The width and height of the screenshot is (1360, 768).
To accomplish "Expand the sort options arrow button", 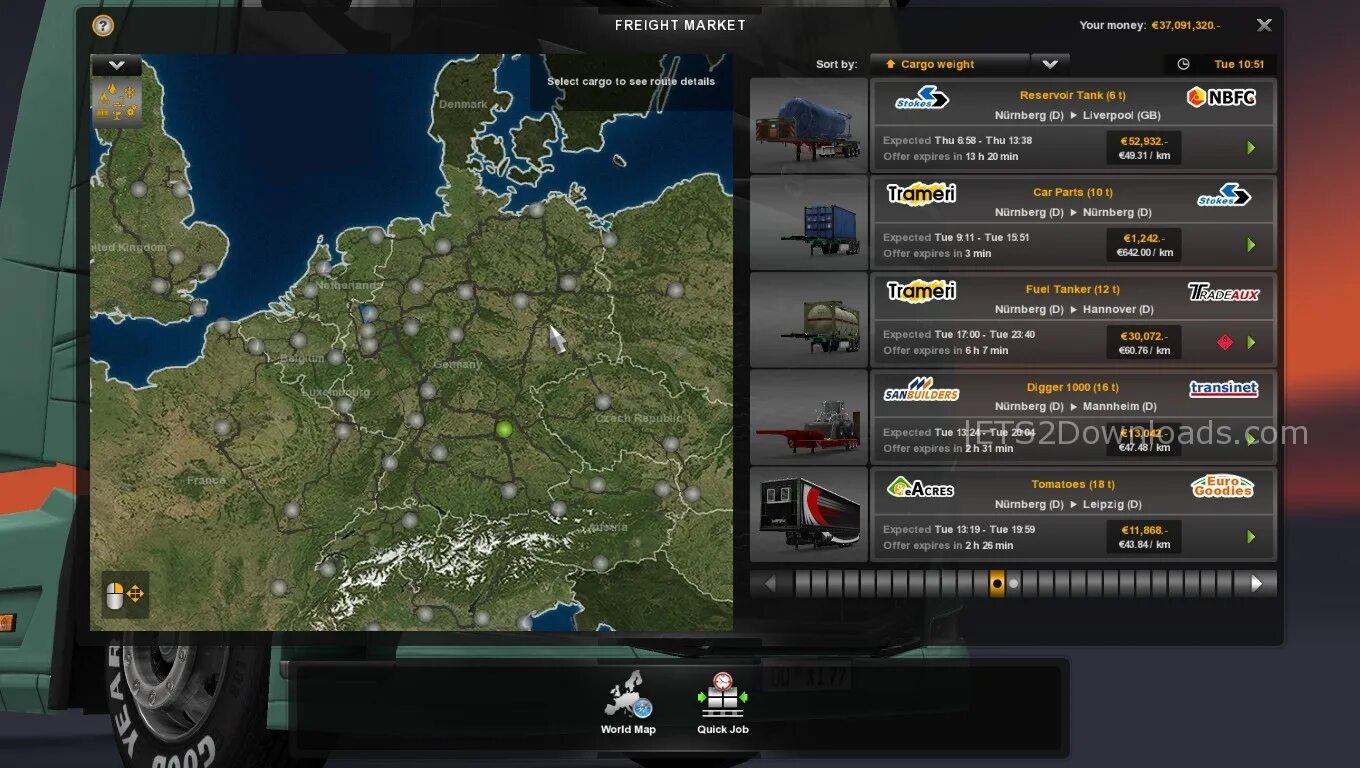I will click(1050, 64).
